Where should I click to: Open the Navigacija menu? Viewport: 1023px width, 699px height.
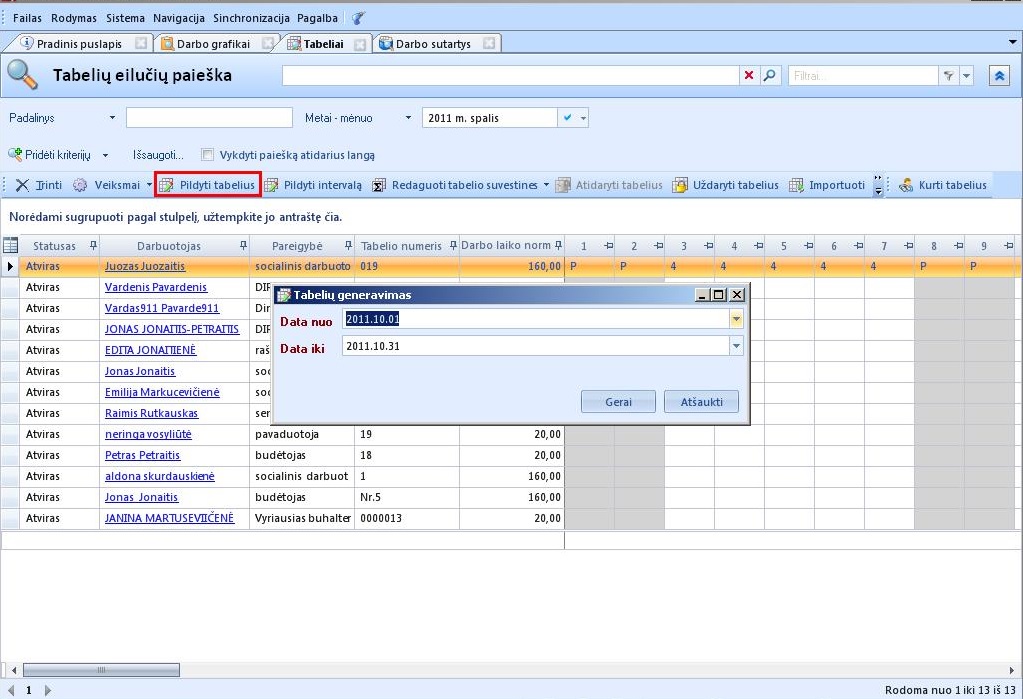pos(179,18)
